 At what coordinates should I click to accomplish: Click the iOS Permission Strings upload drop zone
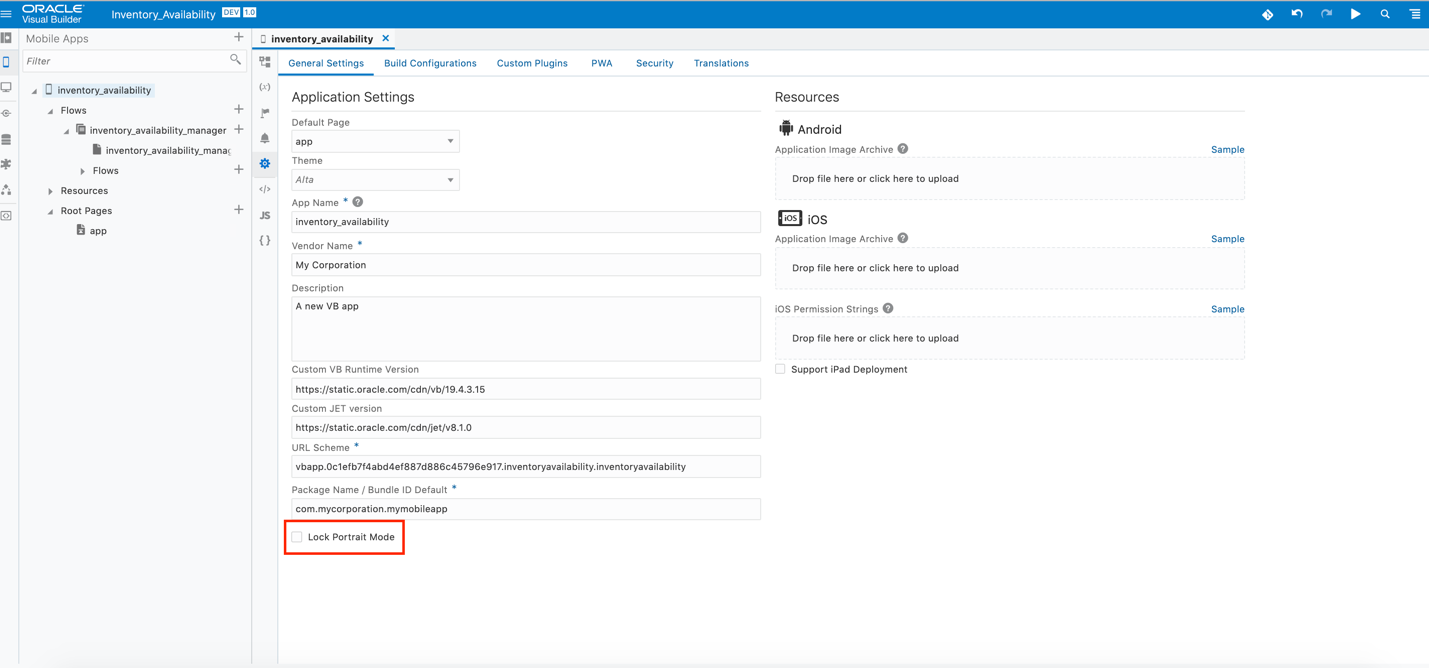[1010, 338]
